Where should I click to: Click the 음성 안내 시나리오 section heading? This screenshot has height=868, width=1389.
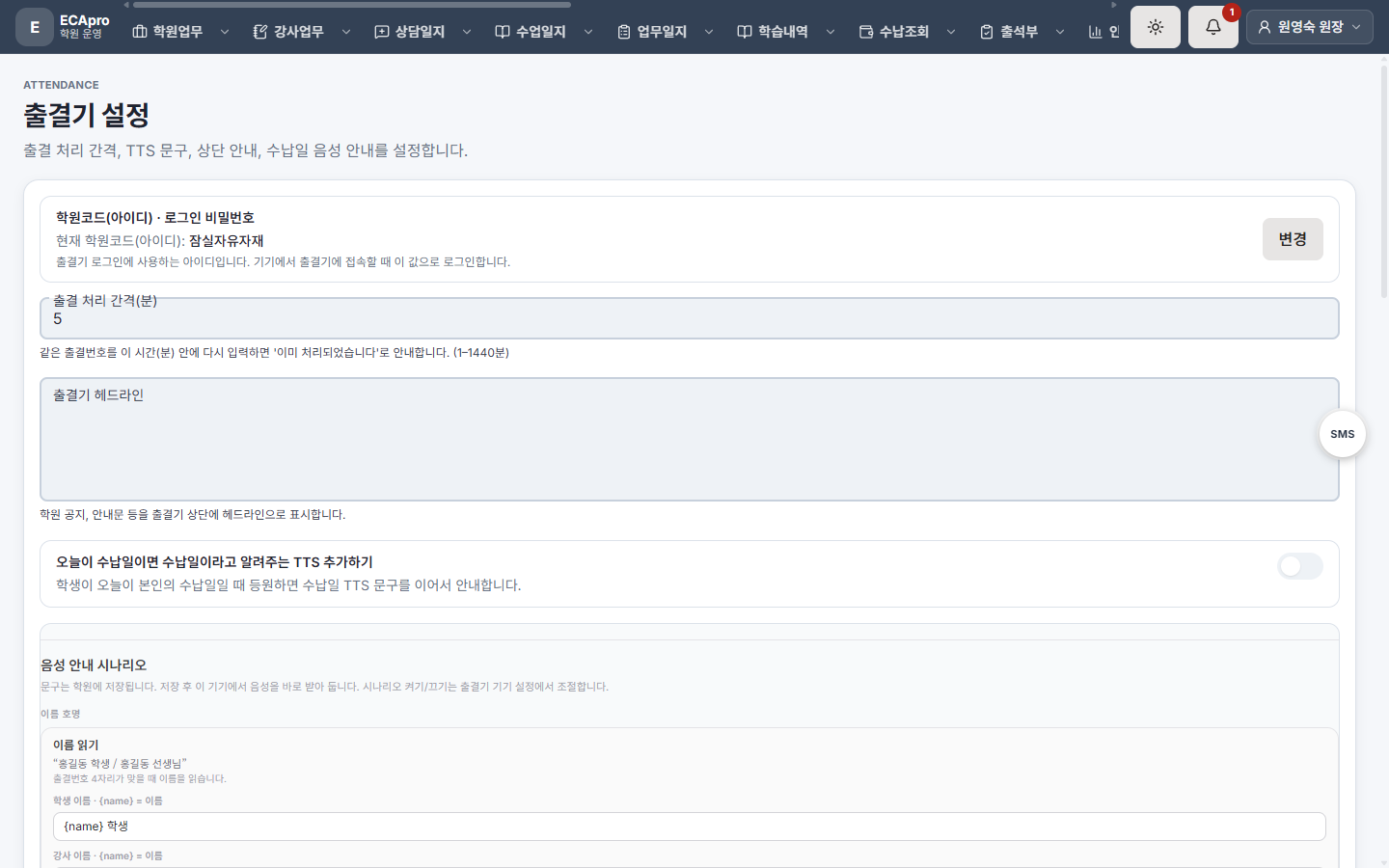pos(94,665)
